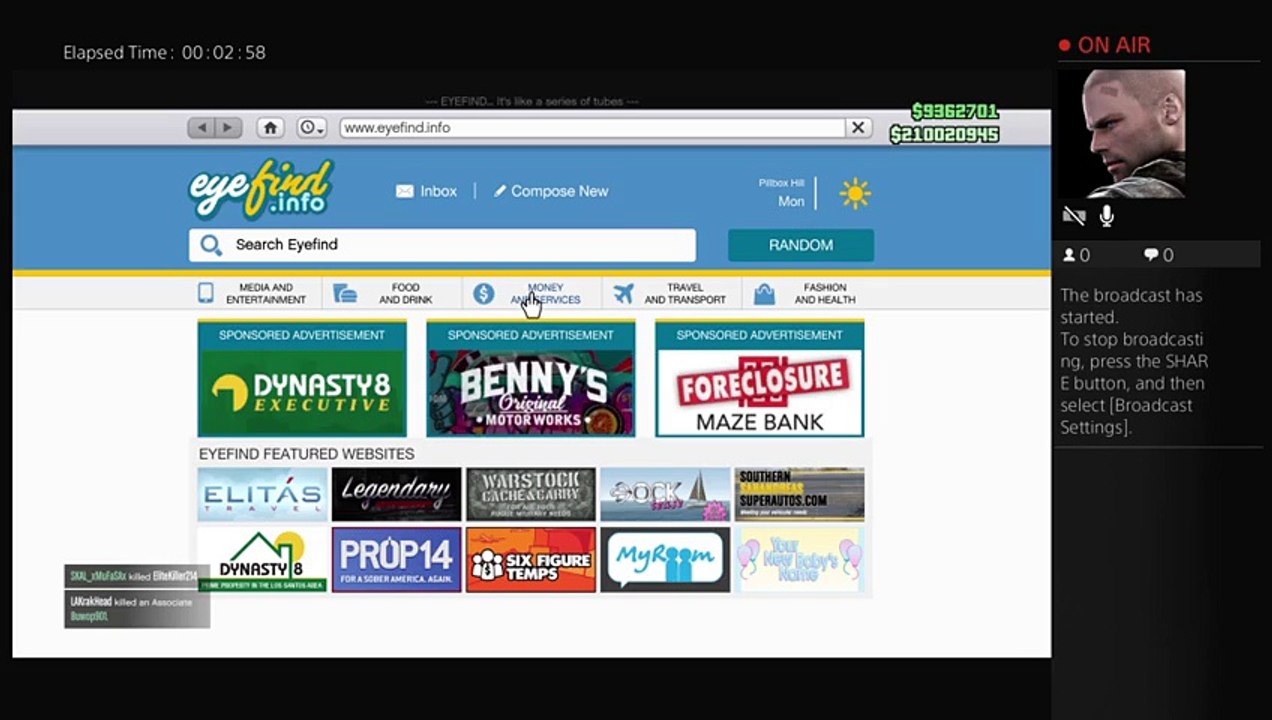Click the Compose New pencil icon

tap(500, 191)
